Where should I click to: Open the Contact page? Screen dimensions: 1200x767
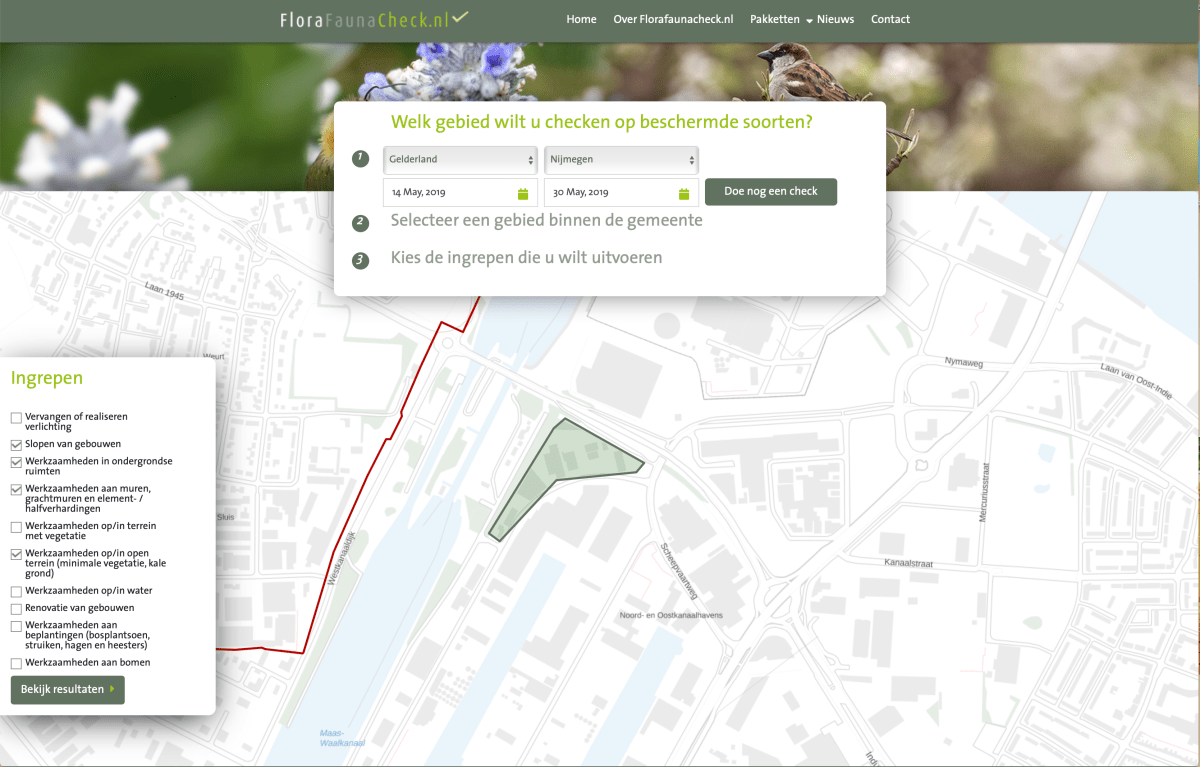(890, 19)
